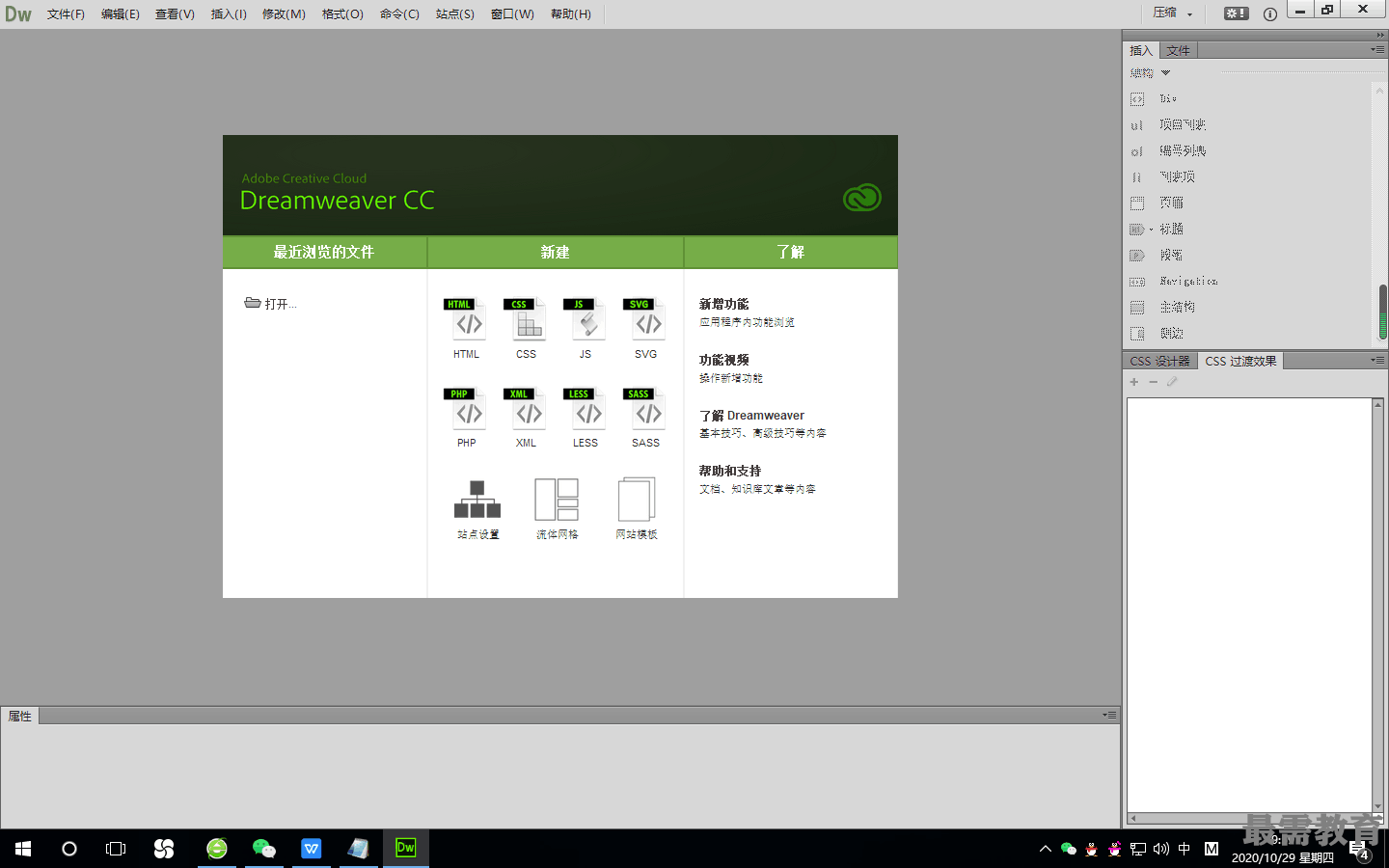Create a new LESS file
The image size is (1389, 868).
(x=586, y=417)
